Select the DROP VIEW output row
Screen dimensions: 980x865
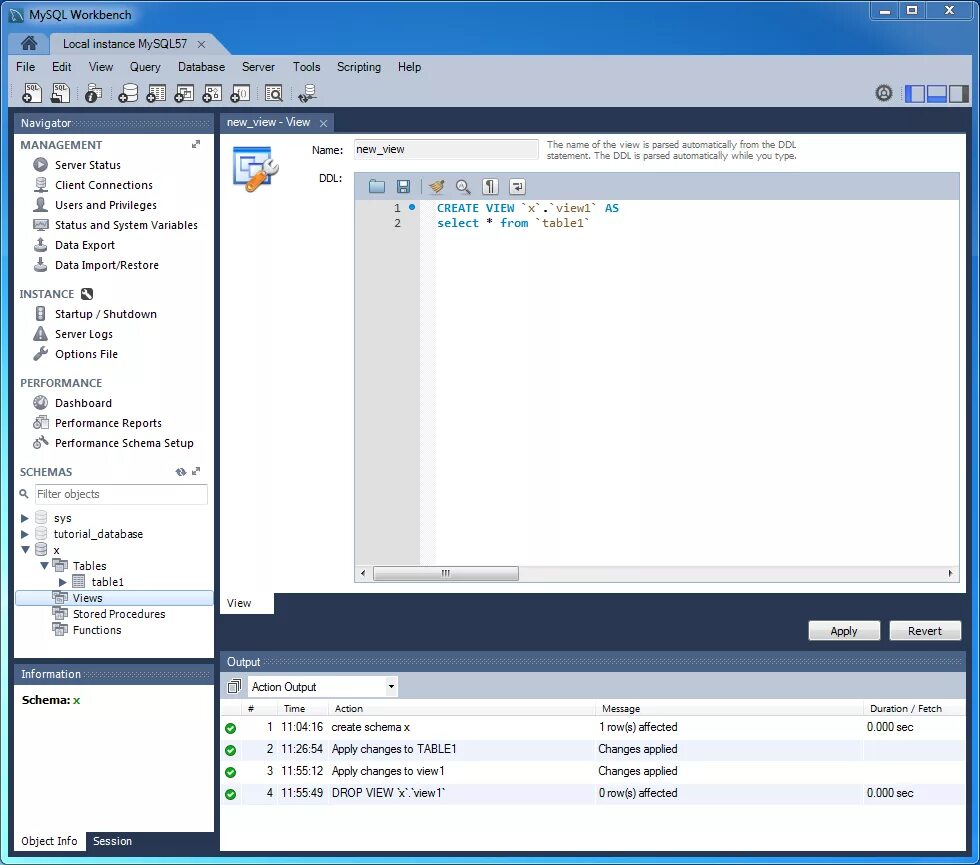pyautogui.click(x=592, y=793)
